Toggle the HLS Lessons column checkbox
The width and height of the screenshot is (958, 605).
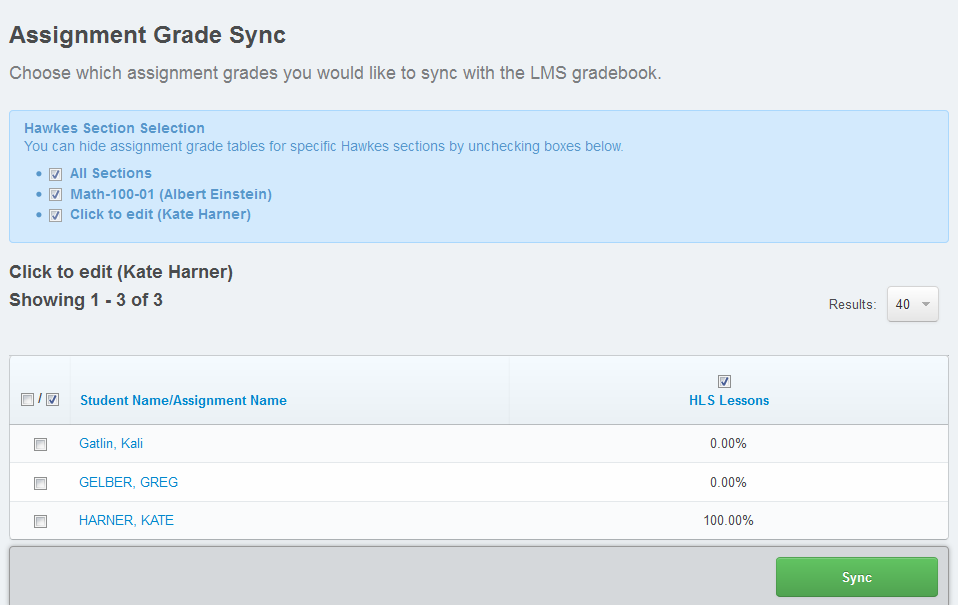725,381
